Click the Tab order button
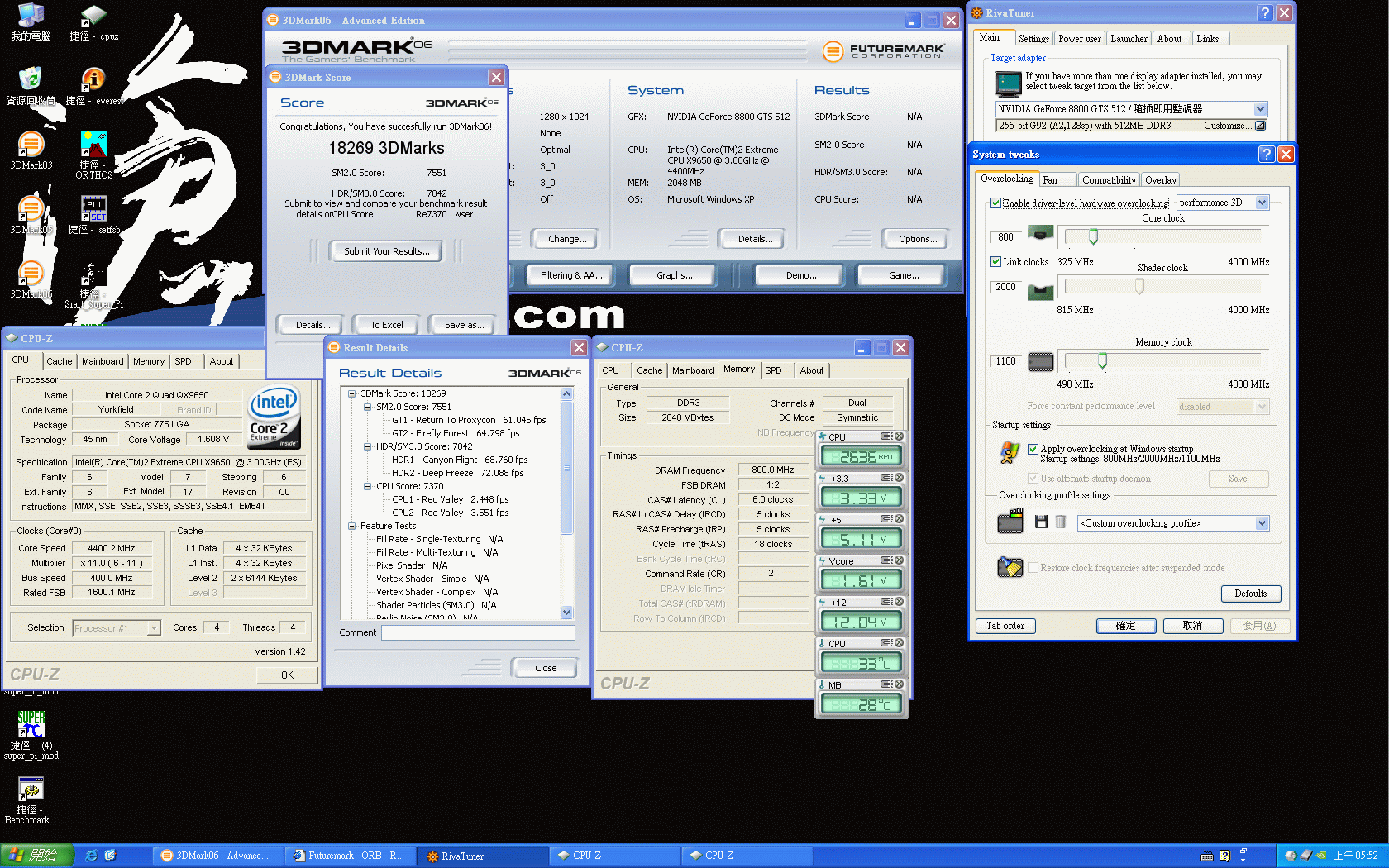This screenshot has width=1389, height=868. tap(1005, 626)
